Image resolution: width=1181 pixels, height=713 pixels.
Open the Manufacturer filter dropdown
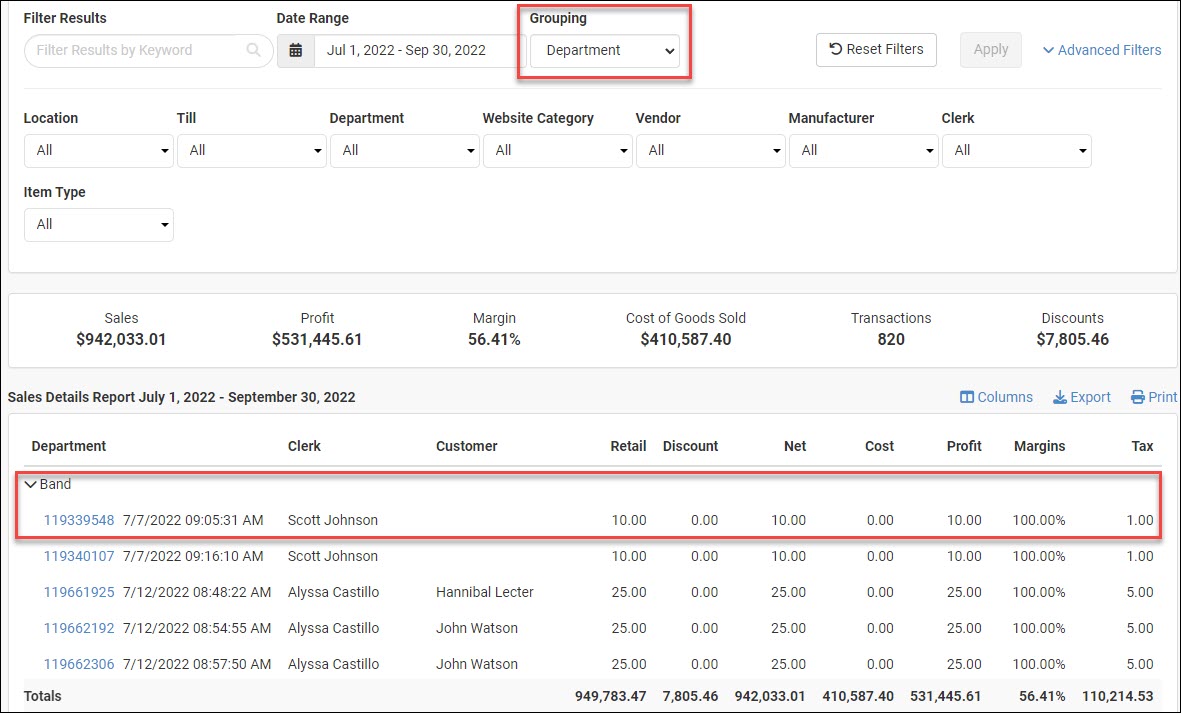pos(863,151)
